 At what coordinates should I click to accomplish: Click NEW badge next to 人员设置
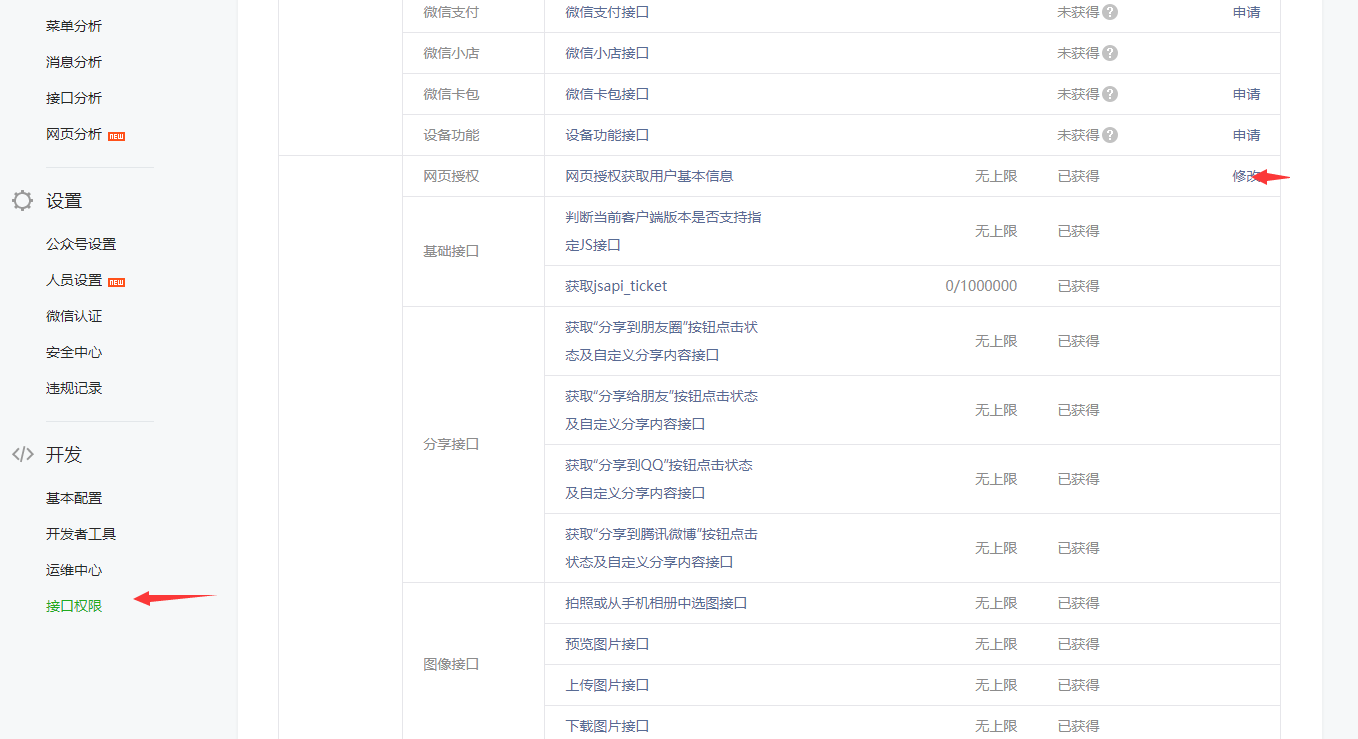coord(116,281)
